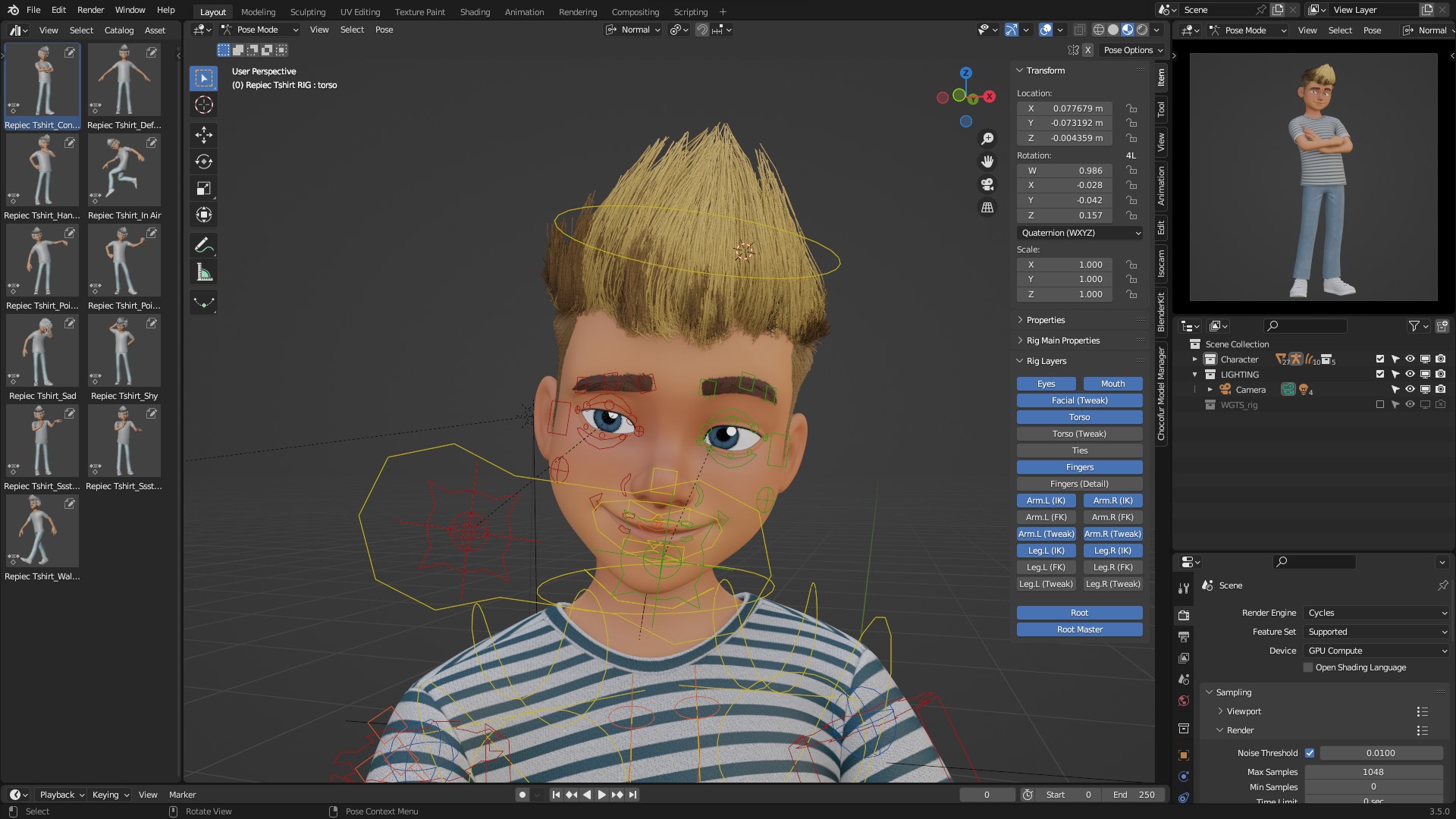Image resolution: width=1456 pixels, height=819 pixels.
Task: Click the Cursor tool icon
Action: coord(203,105)
